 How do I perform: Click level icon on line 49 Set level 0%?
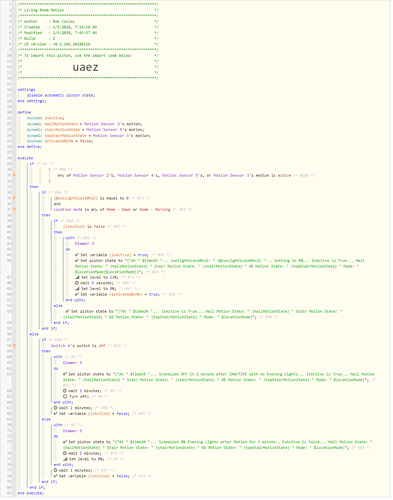point(77,289)
